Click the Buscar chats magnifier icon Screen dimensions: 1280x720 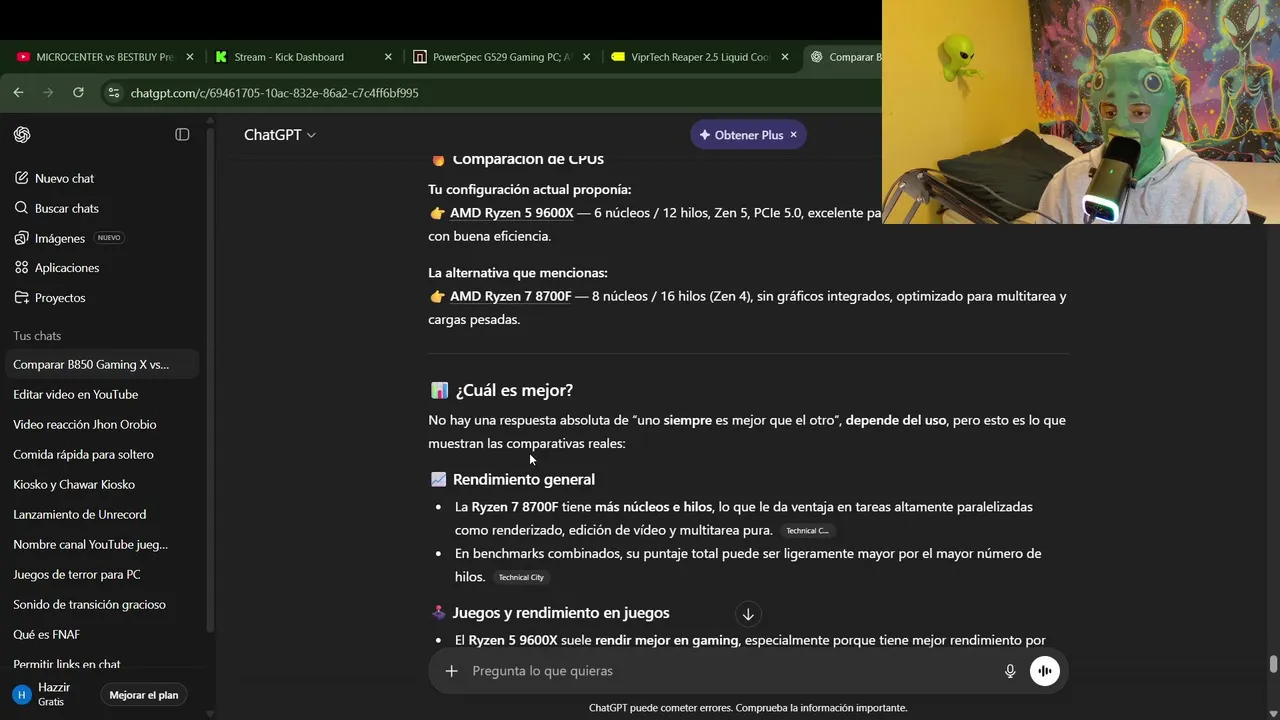21,208
